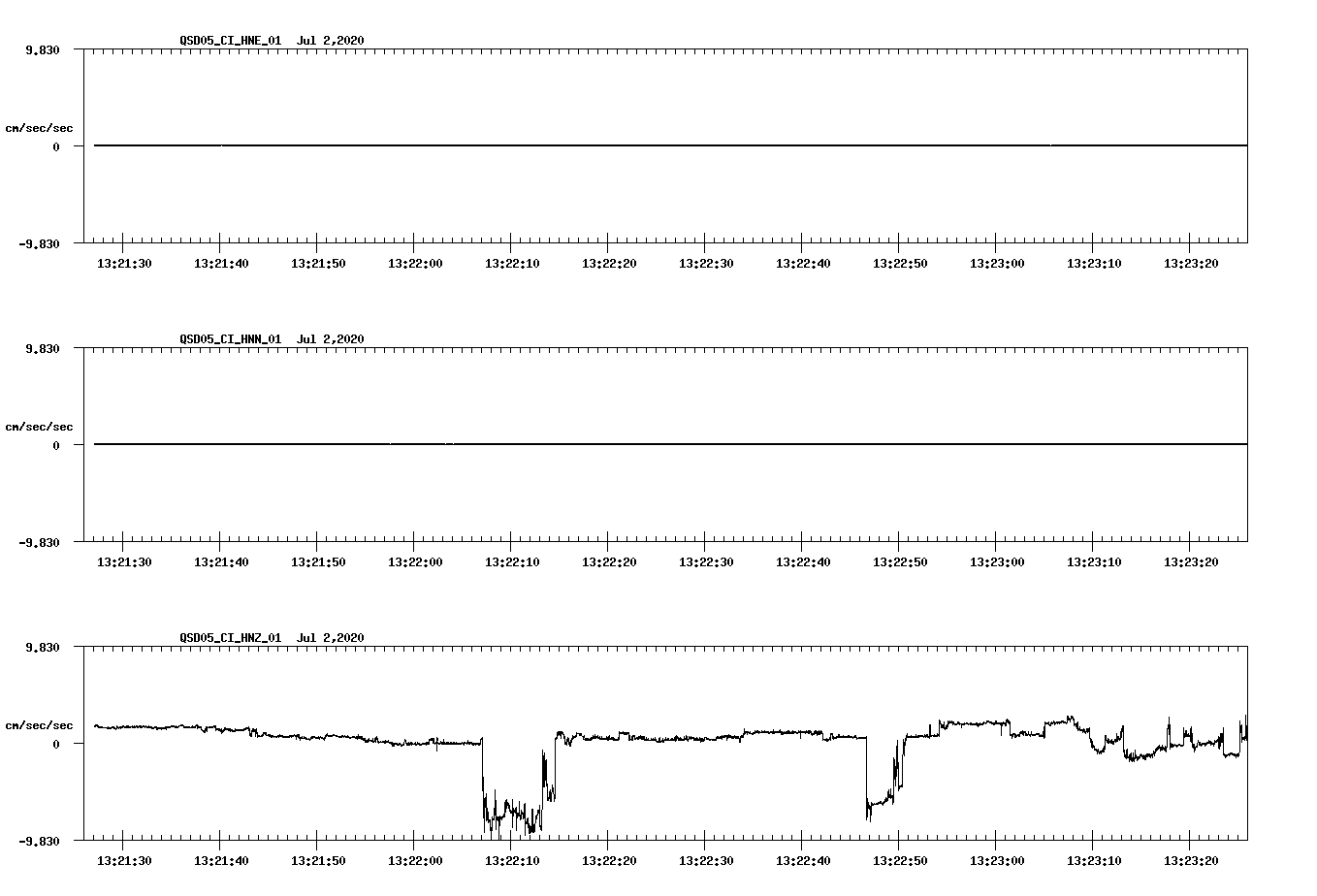
Task: Click cm/sec/sec unit label of HNE plot
Action: tap(39, 128)
